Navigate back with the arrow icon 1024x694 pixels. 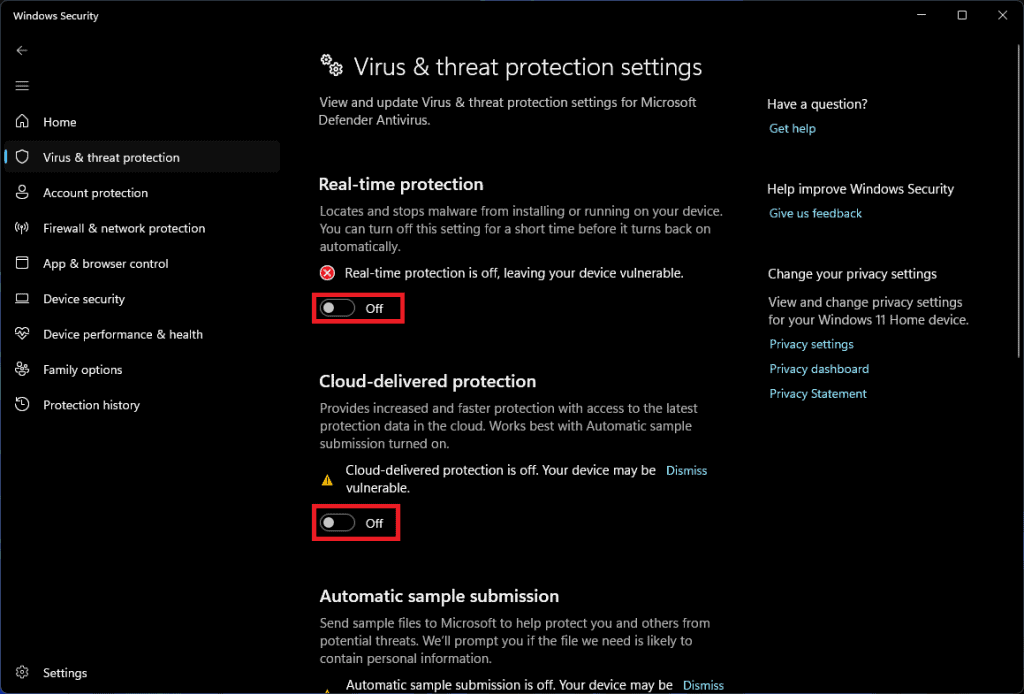[x=21, y=50]
